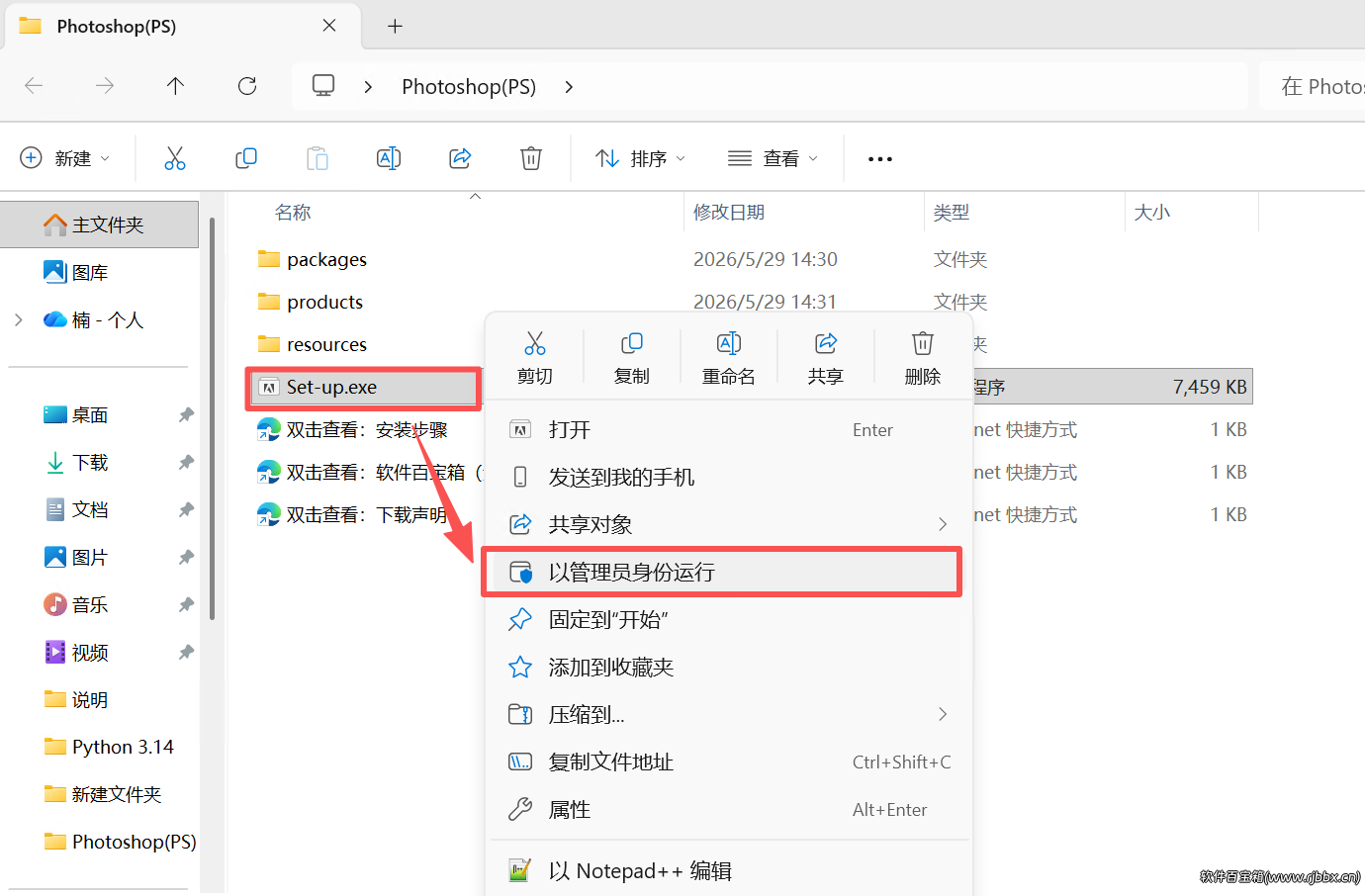This screenshot has height=896, width=1365.
Task: Click 打开 in the context menu
Action: 729,429
